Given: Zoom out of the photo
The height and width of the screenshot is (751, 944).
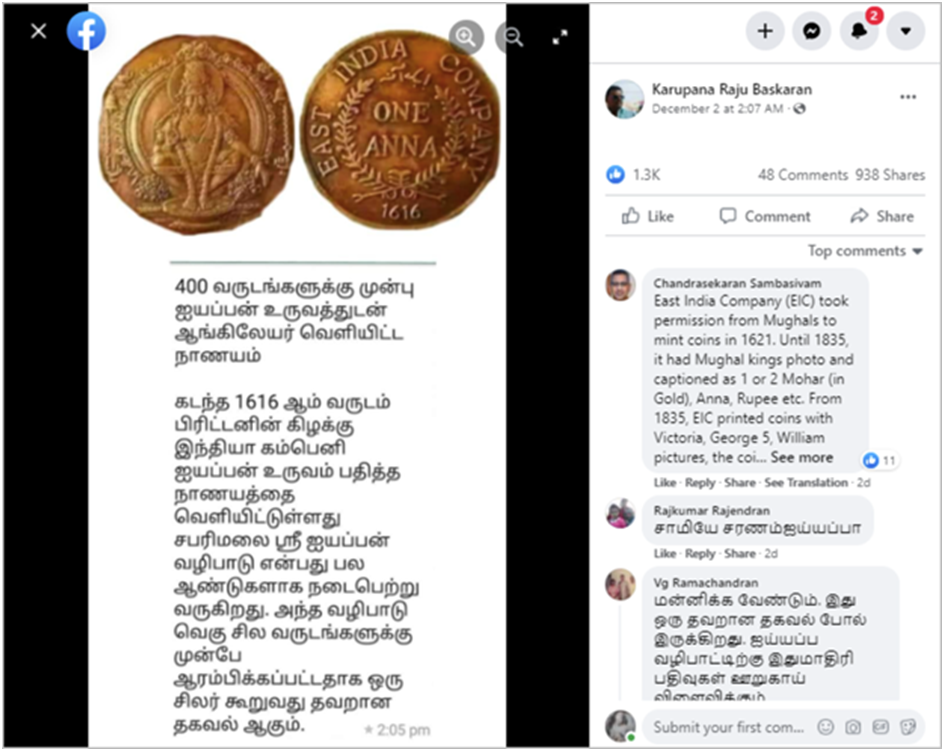Looking at the screenshot, I should pos(512,38).
